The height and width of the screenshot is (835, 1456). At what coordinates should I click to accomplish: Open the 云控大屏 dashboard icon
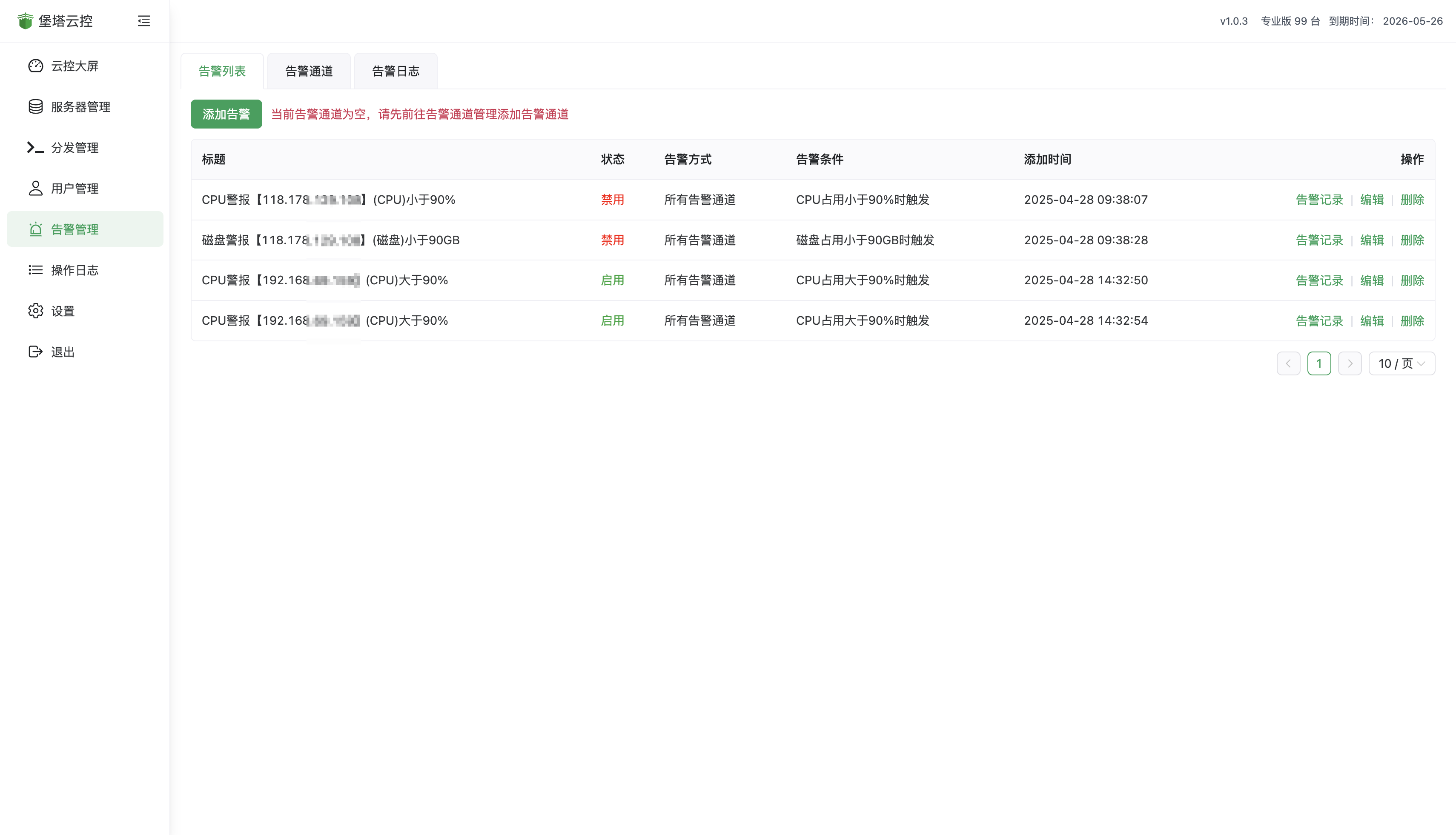pyautogui.click(x=36, y=66)
